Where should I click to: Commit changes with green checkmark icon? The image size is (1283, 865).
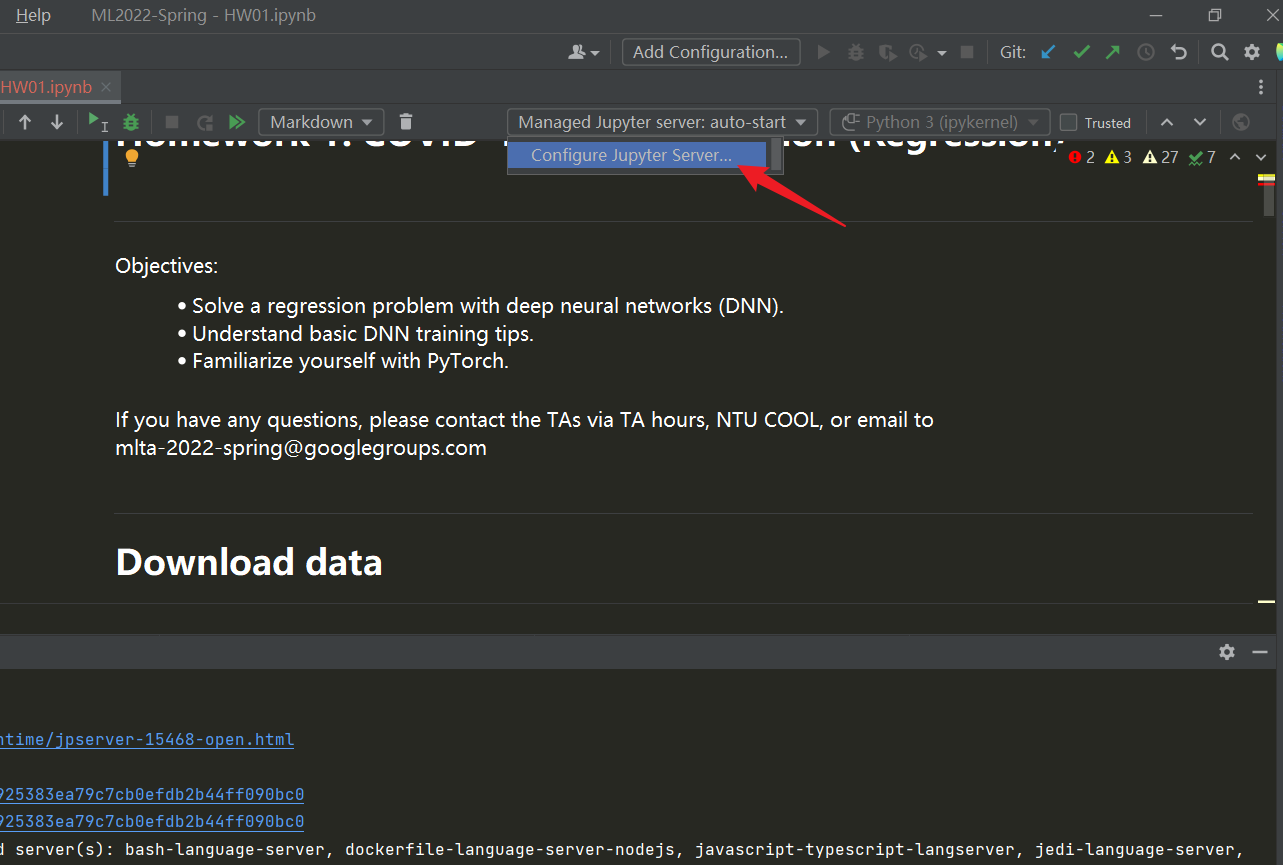tap(1081, 52)
